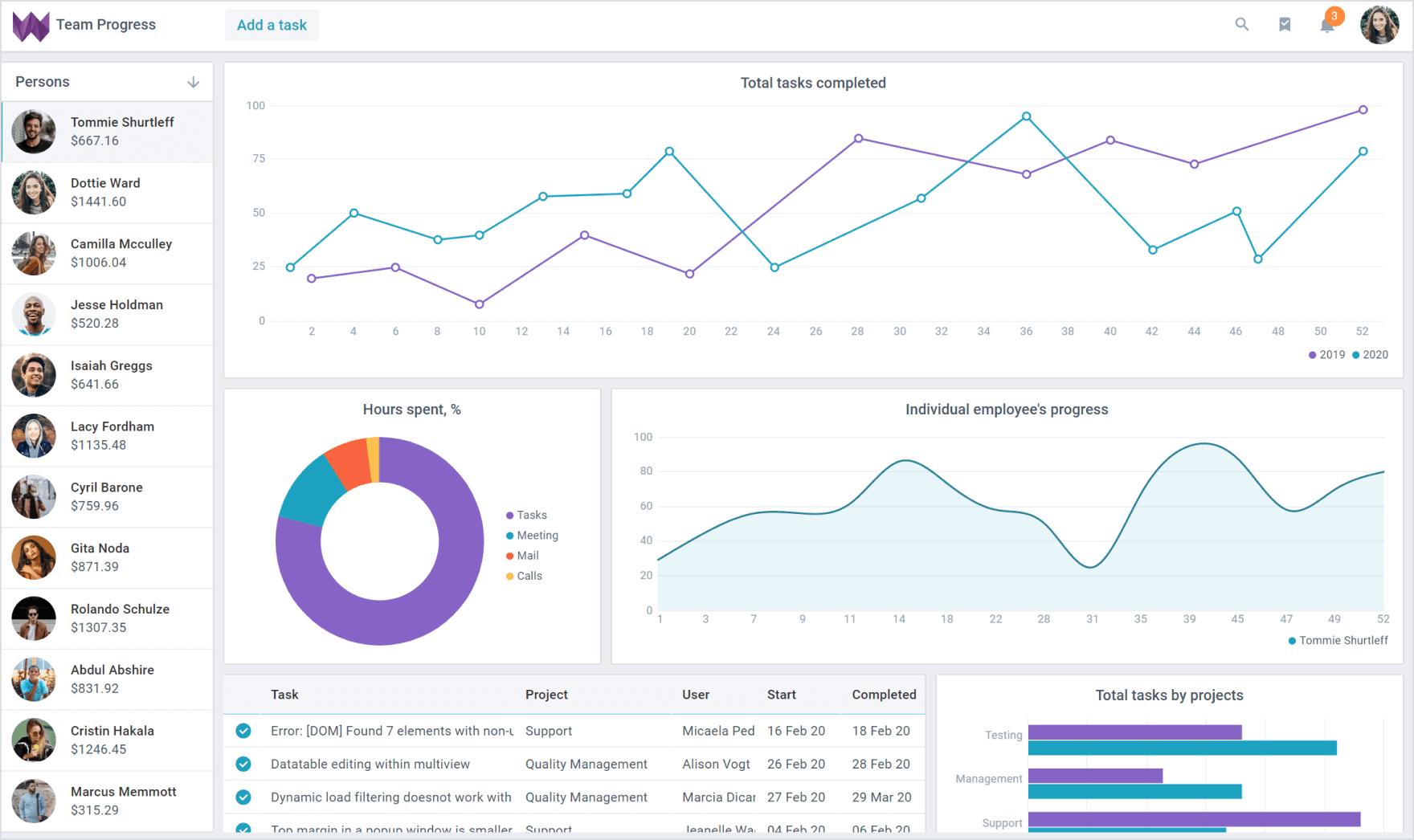The image size is (1414, 840).
Task: Toggle Tommie Shurtleff legend in progress chart
Action: pyautogui.click(x=1338, y=641)
